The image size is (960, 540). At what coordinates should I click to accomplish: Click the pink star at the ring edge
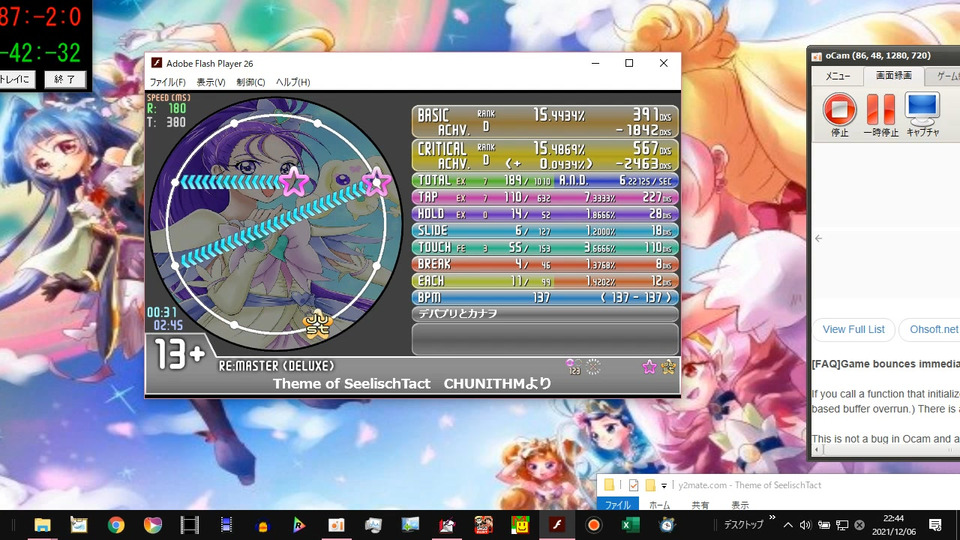point(376,181)
